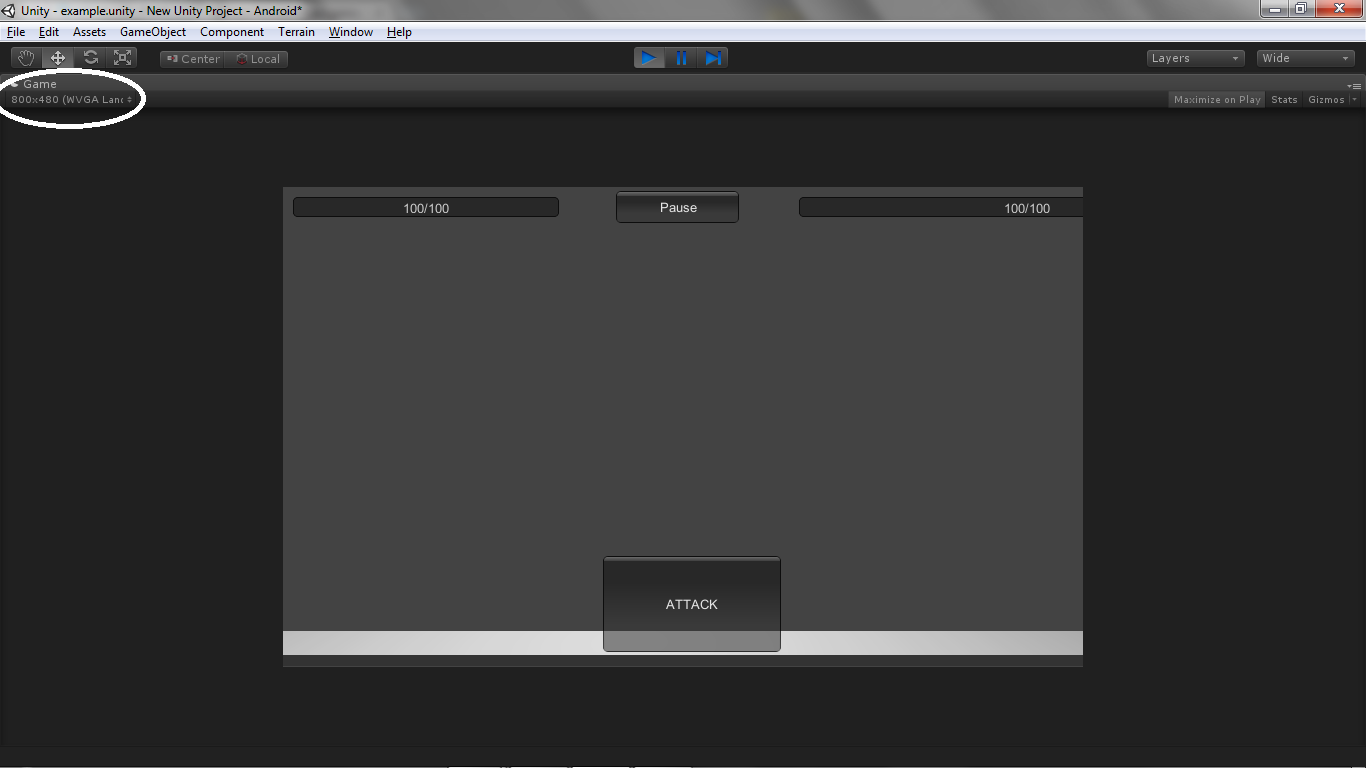Toggle Local handle rotation button
1366x768 pixels.
click(257, 59)
